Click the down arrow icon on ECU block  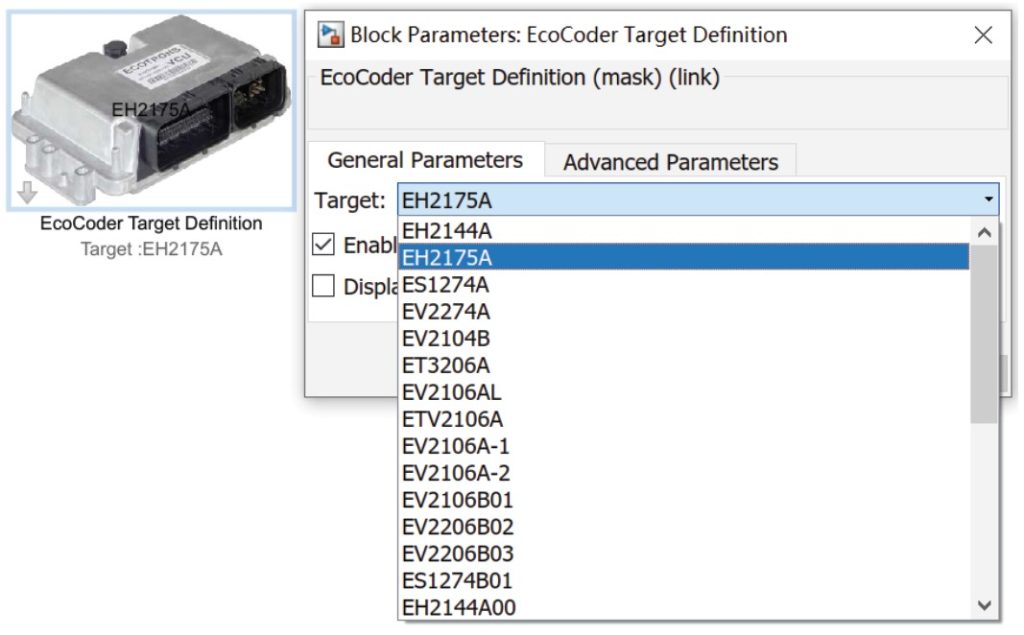27,192
